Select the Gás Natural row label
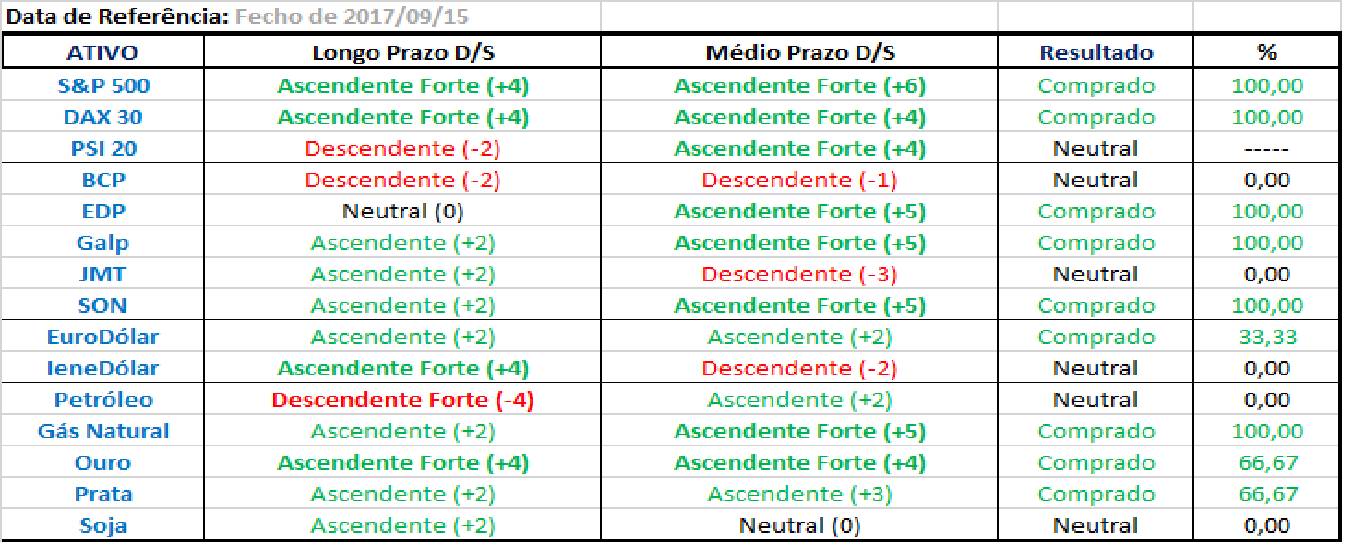The image size is (1352, 553). tap(103, 431)
